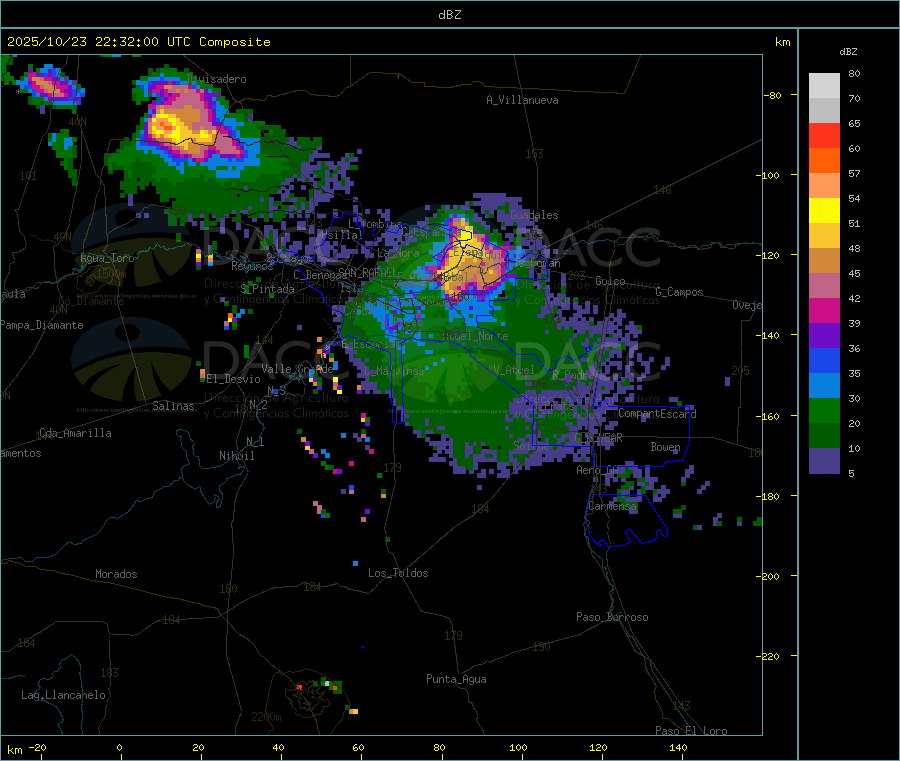
Task: Select the V_Atuel label
Action: coord(514,370)
